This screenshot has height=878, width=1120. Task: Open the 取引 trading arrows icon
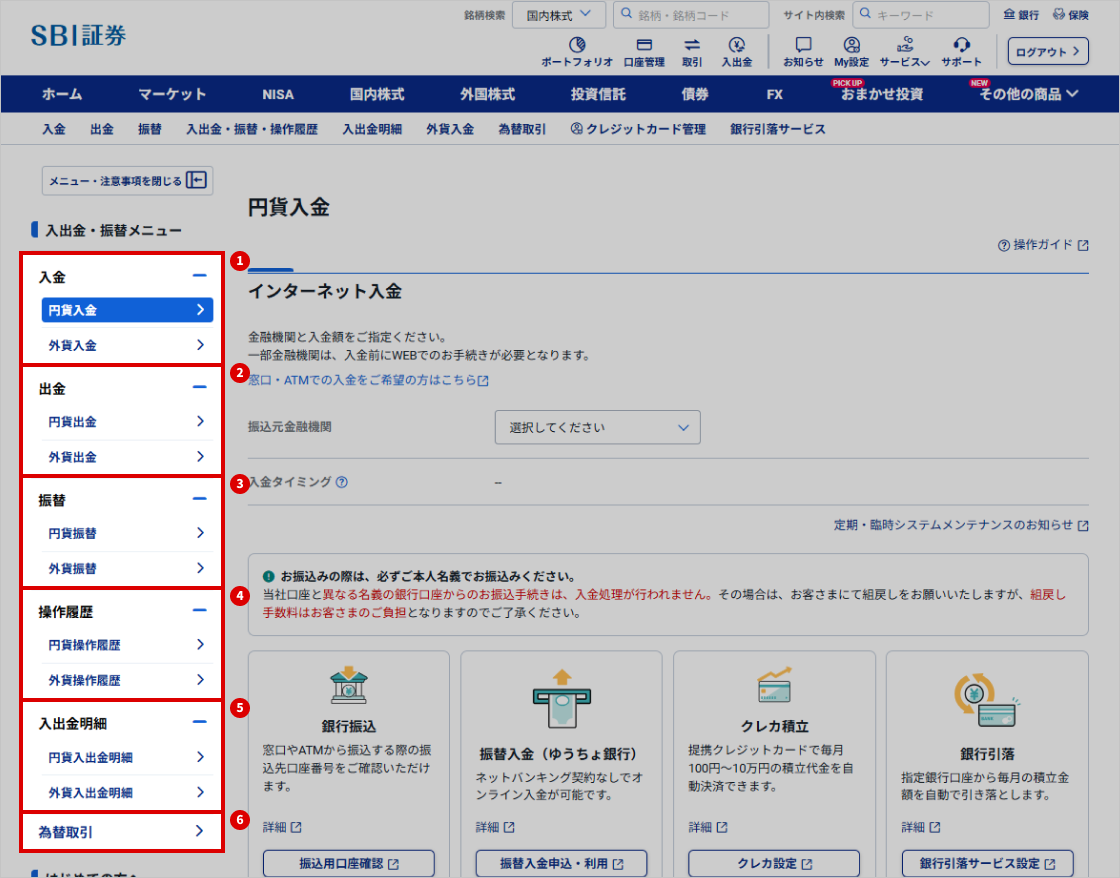point(692,45)
